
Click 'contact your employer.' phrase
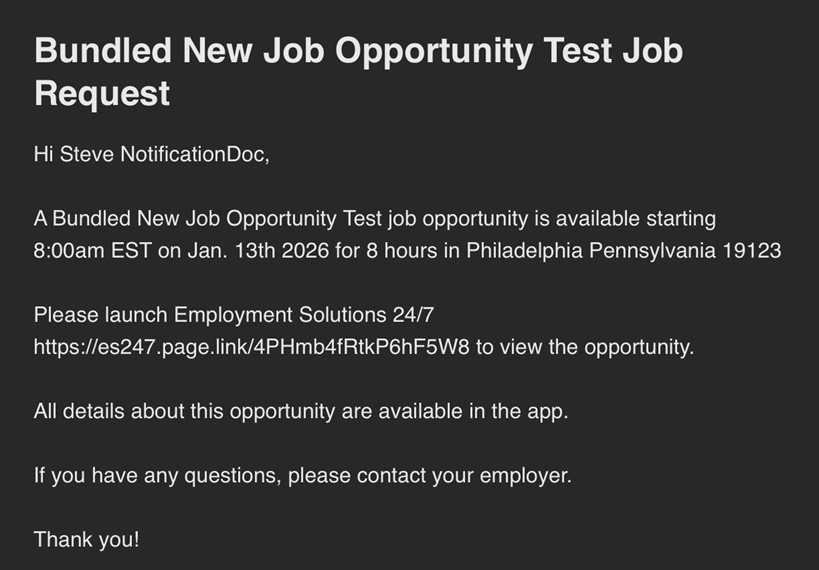pyautogui.click(x=464, y=475)
